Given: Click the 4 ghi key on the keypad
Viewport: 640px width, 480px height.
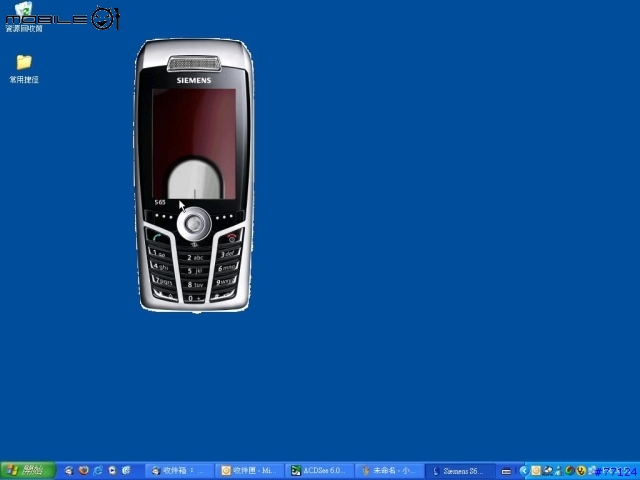Looking at the screenshot, I should pos(161,267).
